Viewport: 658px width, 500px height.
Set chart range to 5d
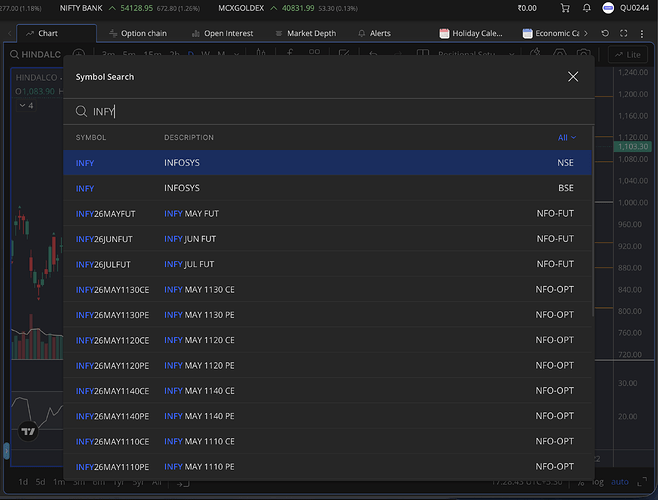40,482
